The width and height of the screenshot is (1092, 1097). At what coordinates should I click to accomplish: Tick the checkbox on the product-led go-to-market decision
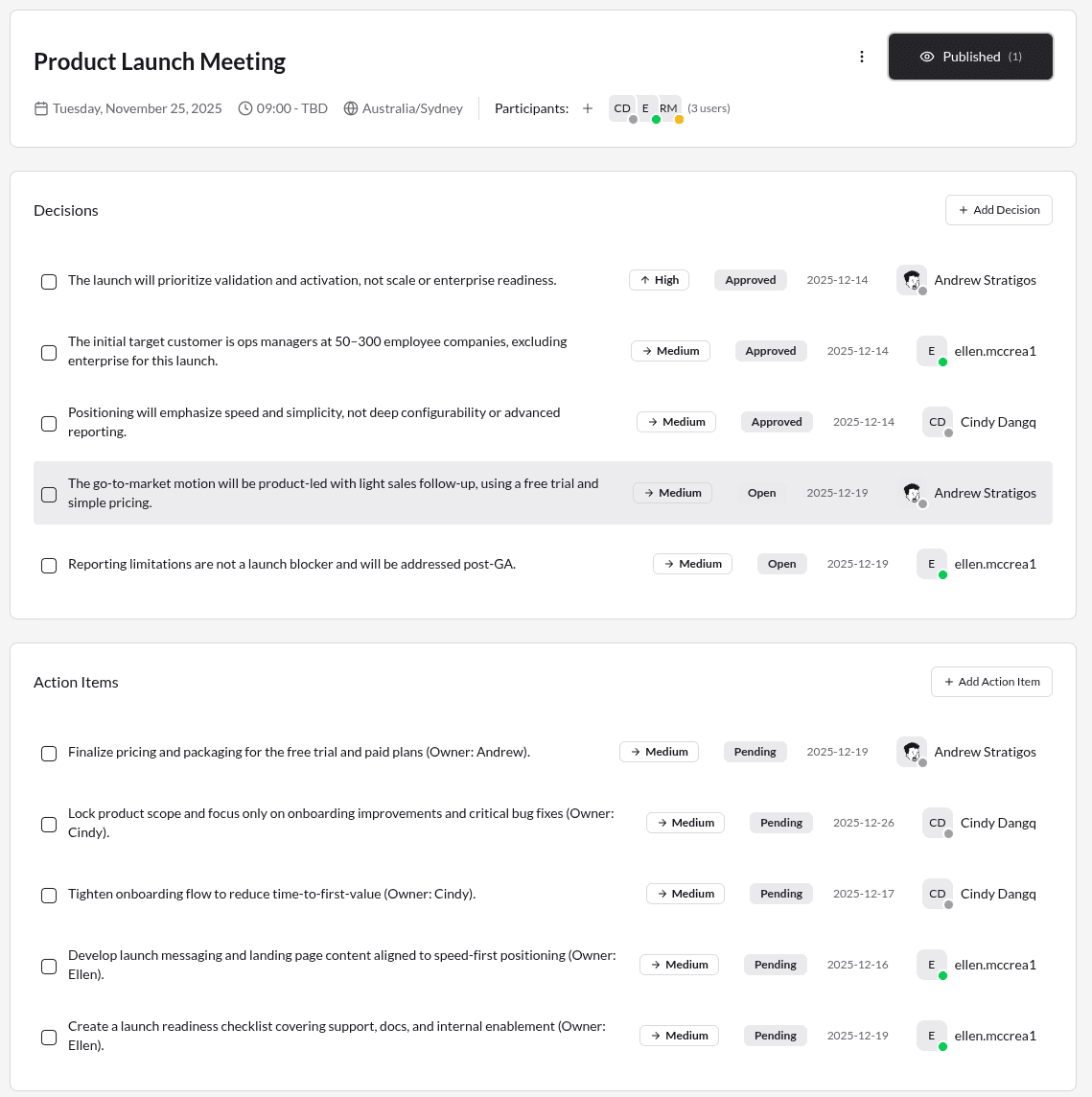click(49, 495)
